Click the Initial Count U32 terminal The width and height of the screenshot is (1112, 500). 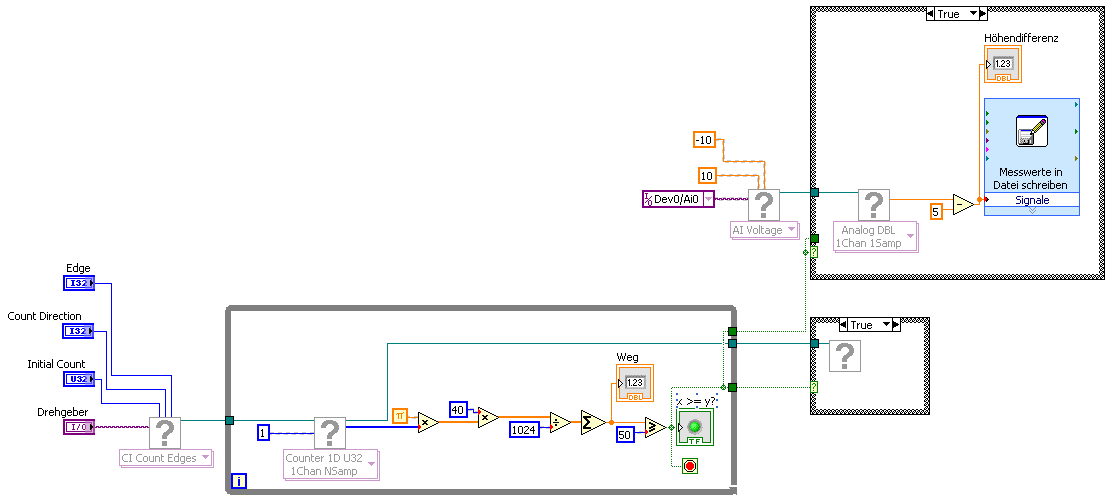pyautogui.click(x=78, y=379)
